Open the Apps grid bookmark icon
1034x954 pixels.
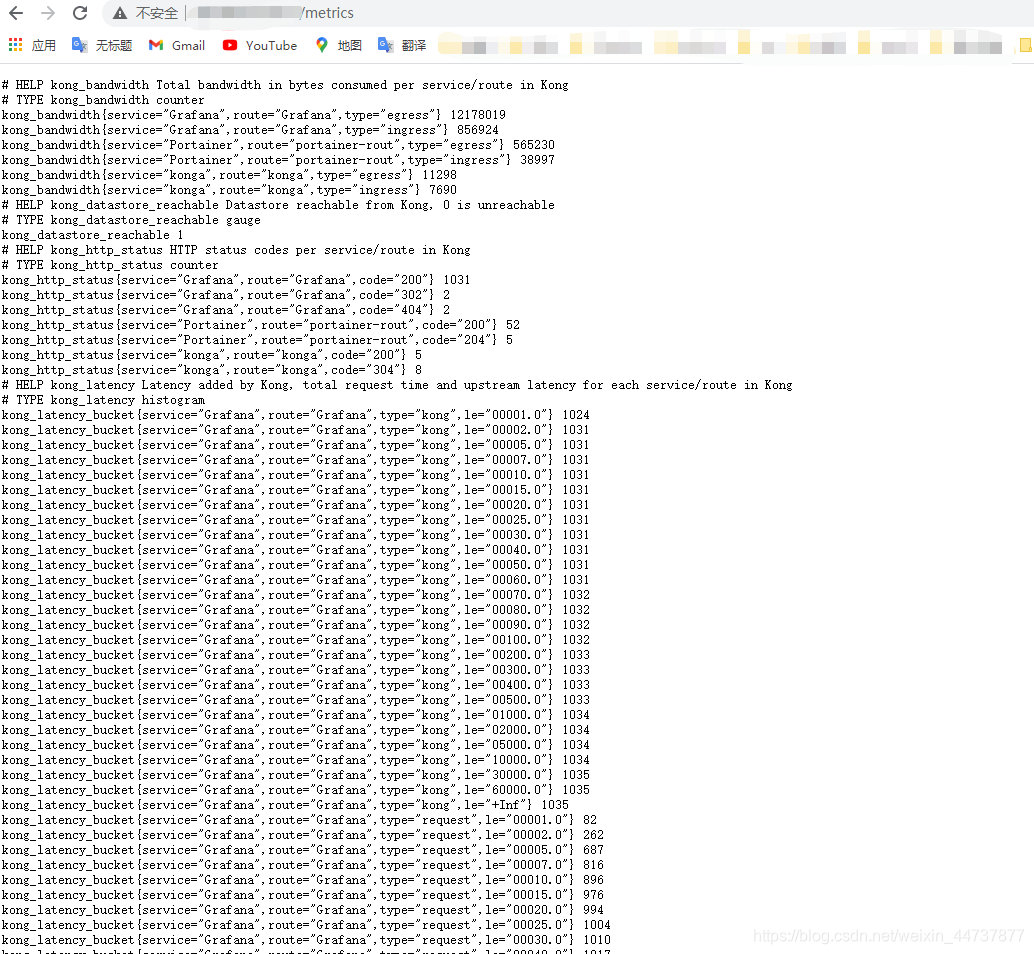15,45
